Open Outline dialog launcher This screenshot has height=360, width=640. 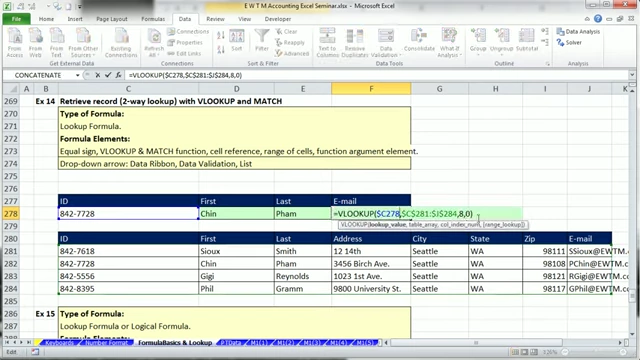click(x=547, y=64)
